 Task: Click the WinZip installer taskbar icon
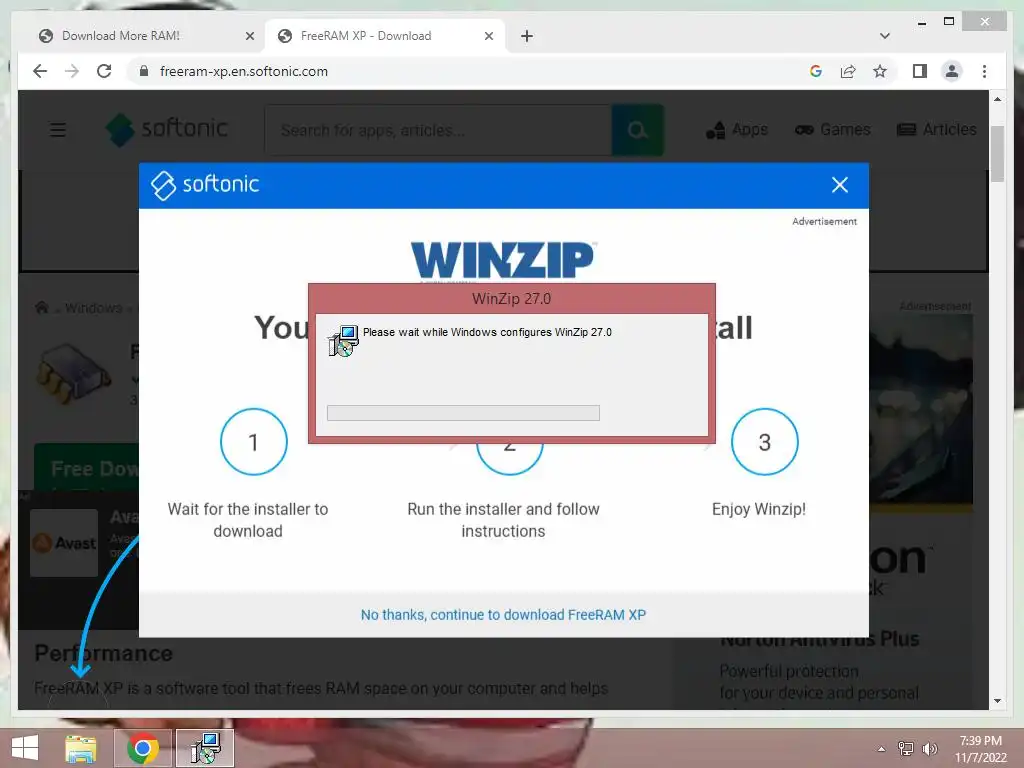205,748
